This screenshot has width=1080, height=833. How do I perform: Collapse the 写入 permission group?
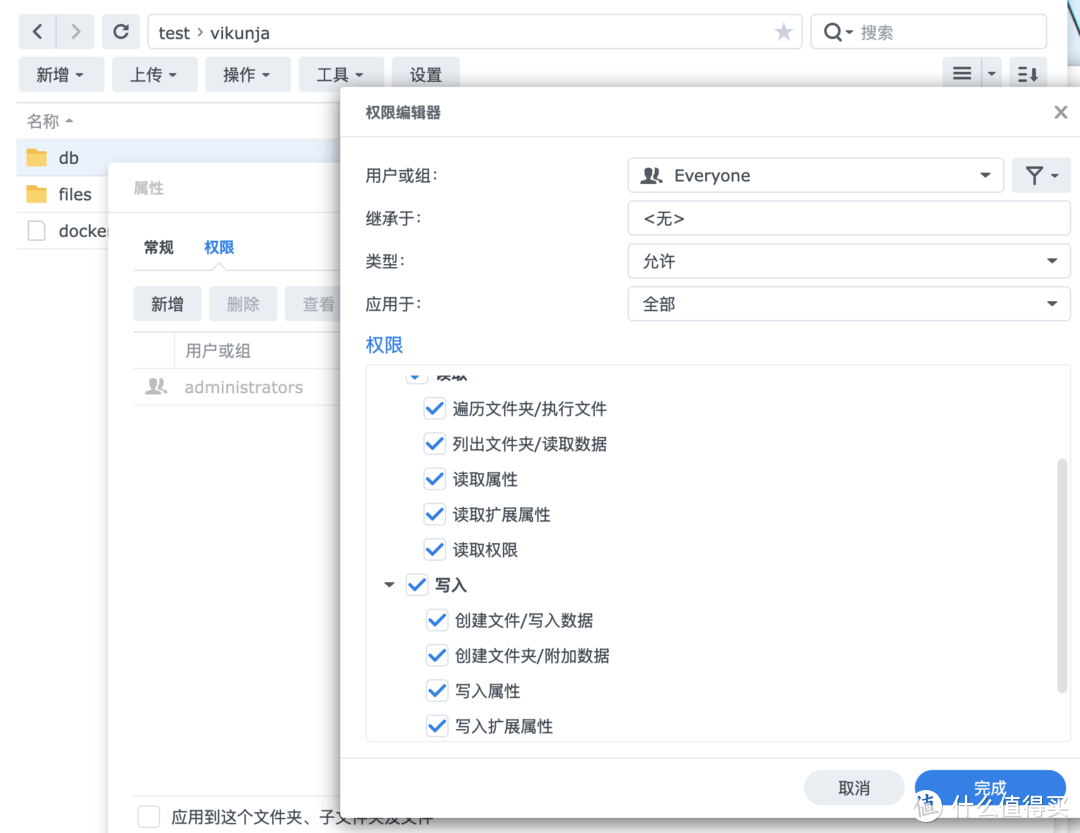click(x=389, y=585)
